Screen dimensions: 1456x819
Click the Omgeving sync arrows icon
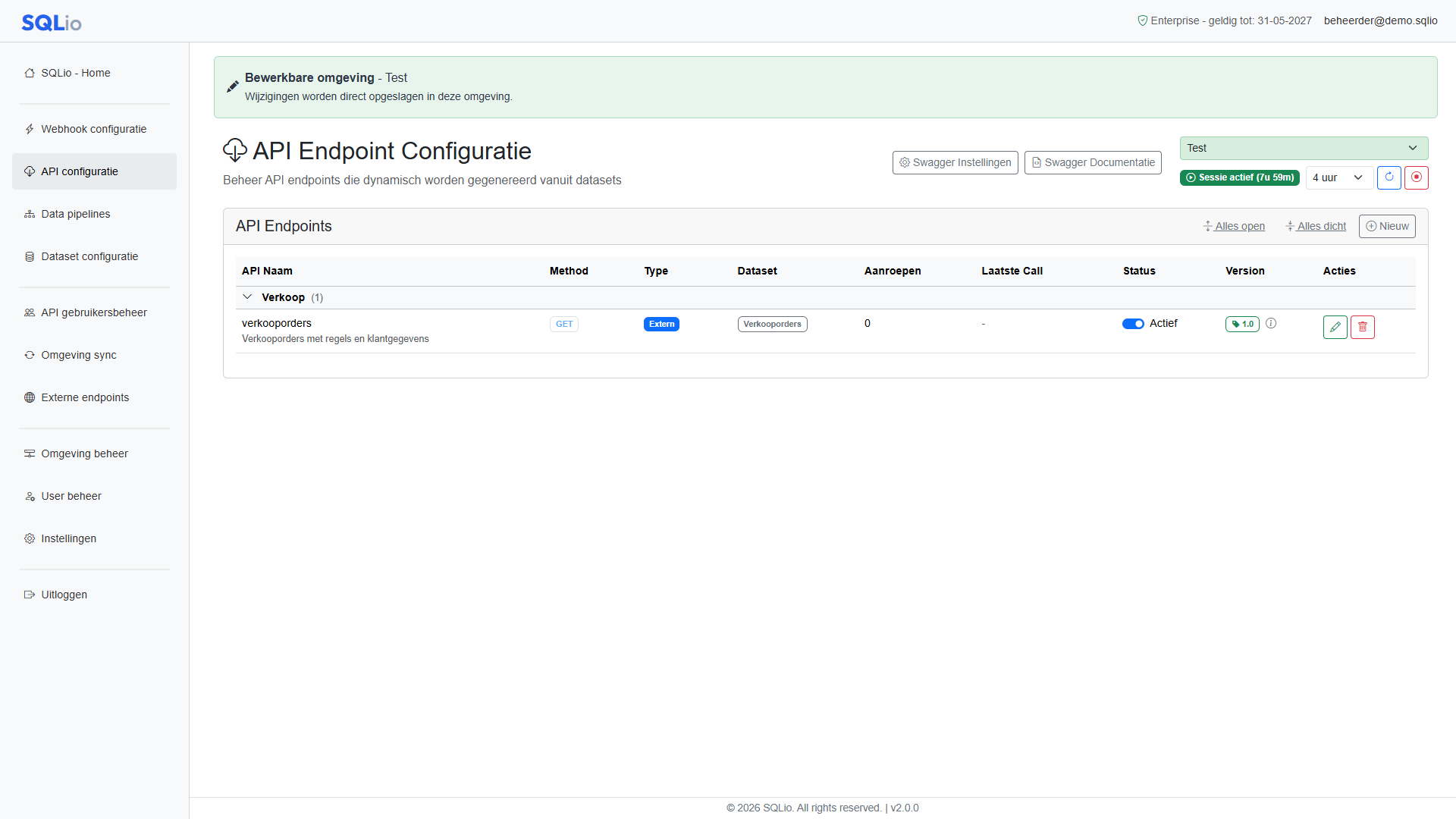[30, 355]
